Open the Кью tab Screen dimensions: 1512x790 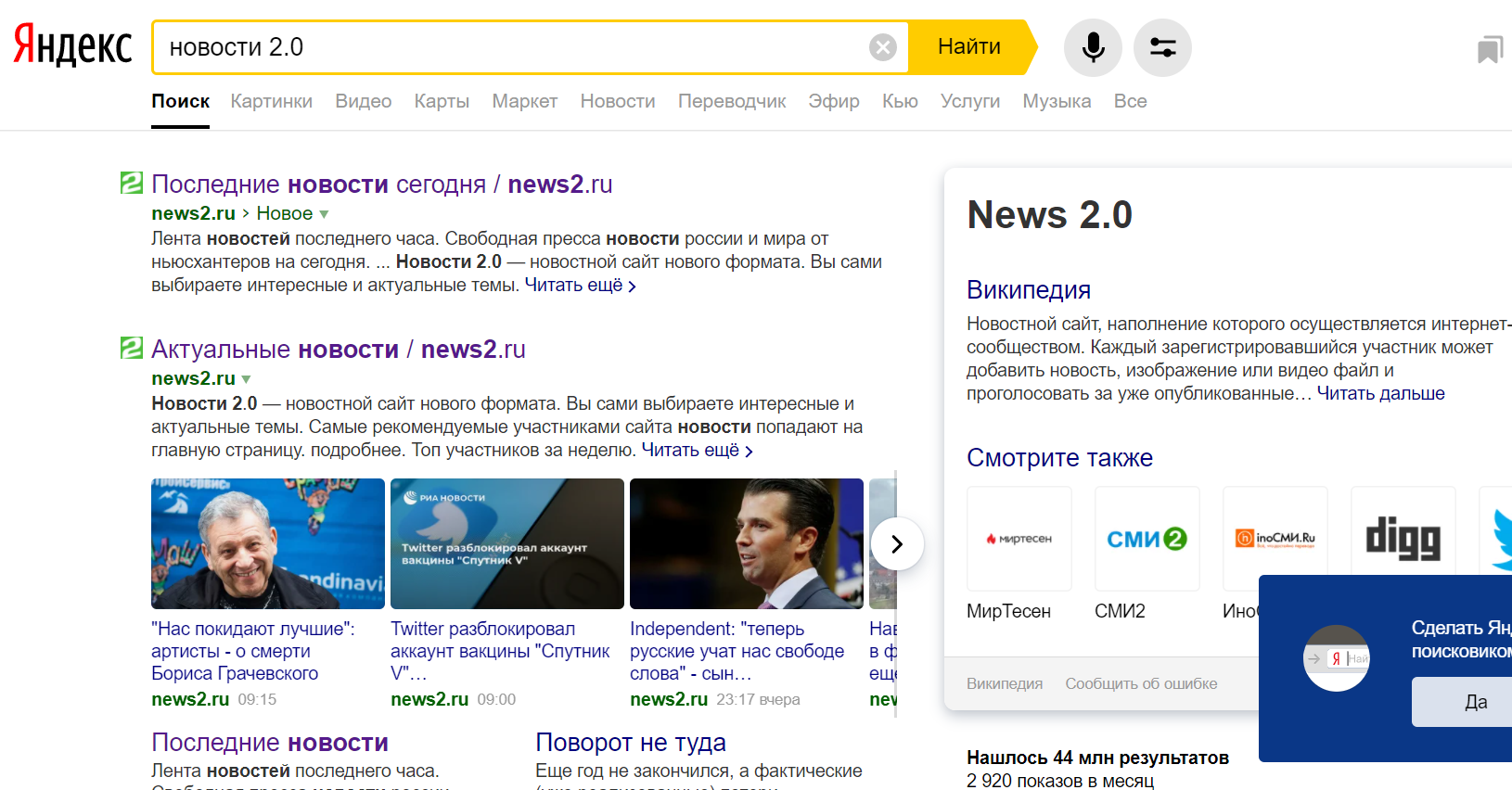tap(900, 101)
